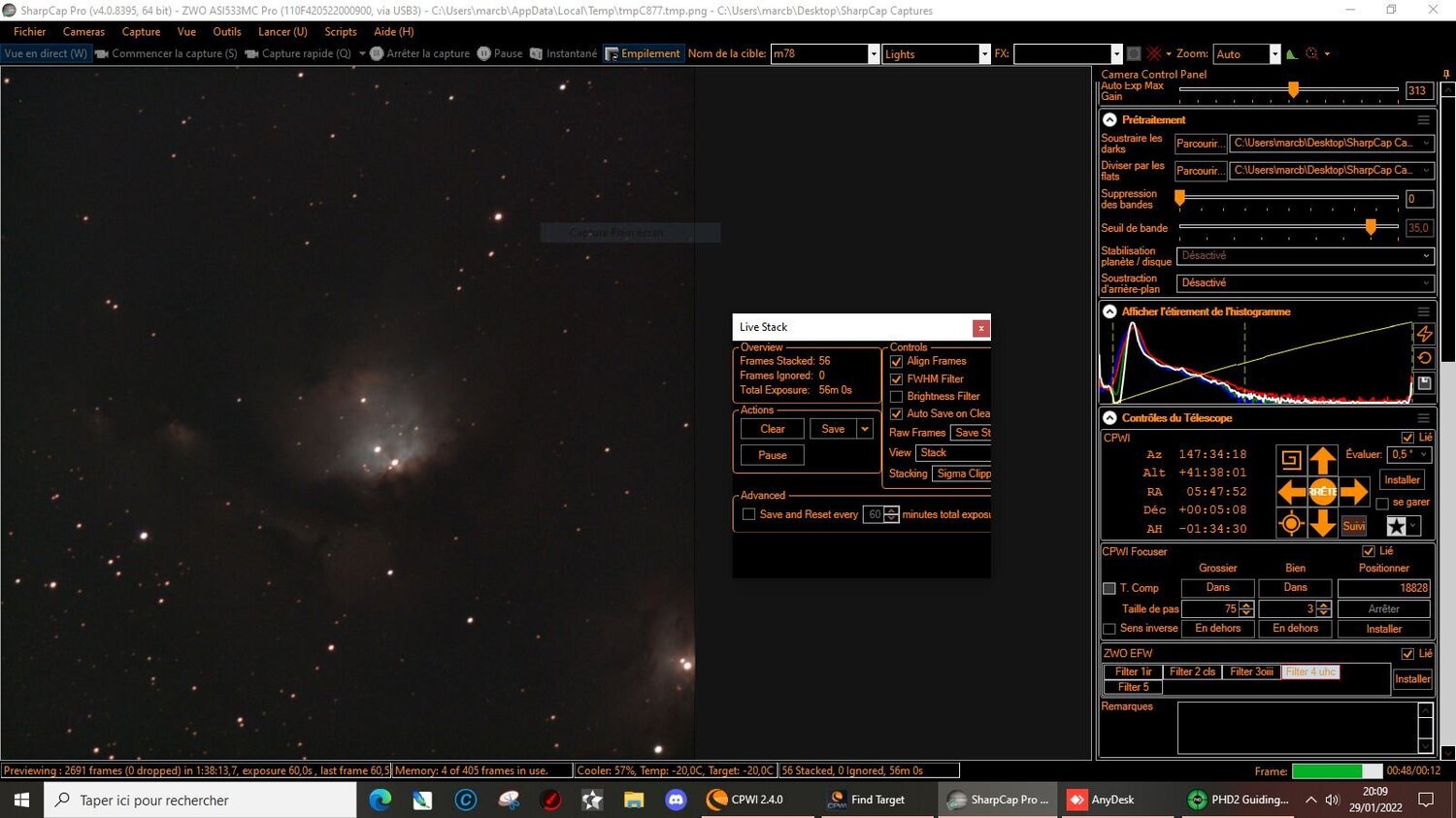The height and width of the screenshot is (818, 1456).
Task: Enable the Brightness Filter checkbox
Action: point(896,397)
